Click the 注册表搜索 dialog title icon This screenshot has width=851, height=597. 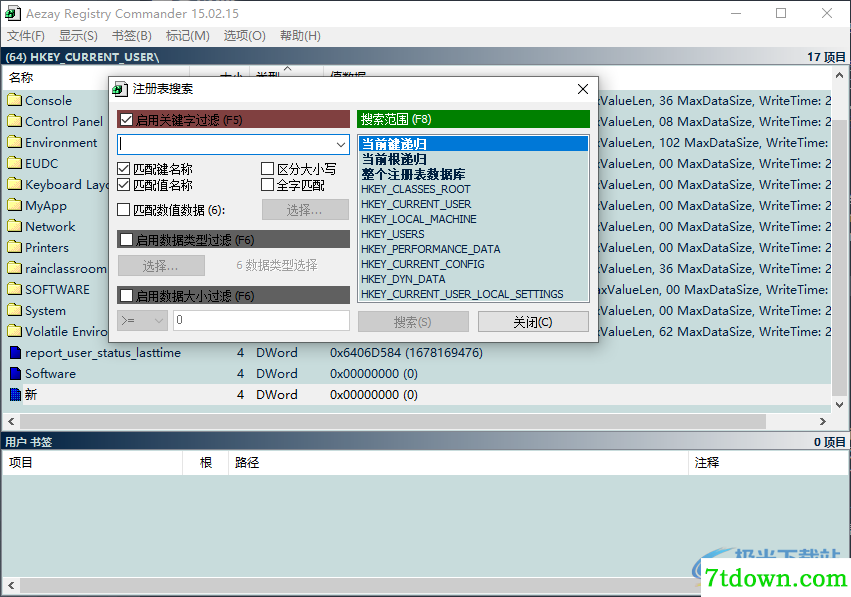coord(120,89)
